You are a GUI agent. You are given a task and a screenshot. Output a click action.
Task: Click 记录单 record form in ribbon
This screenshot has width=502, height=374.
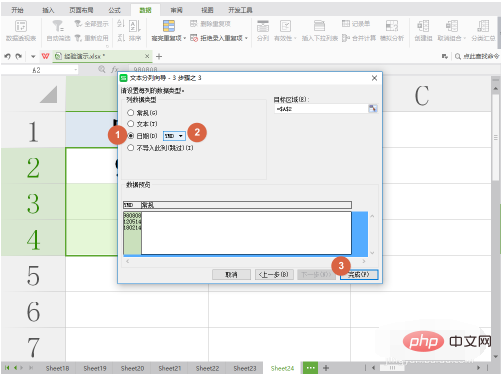[x=356, y=24]
